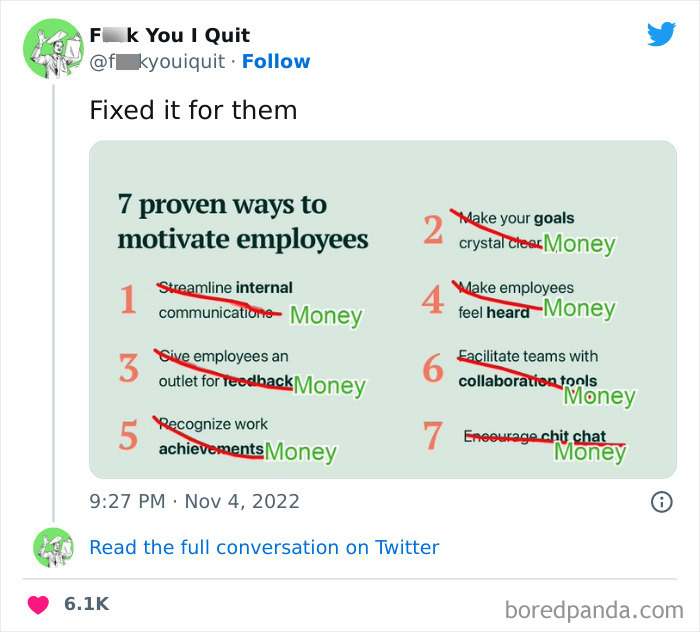Like the tweet with the heart icon
Screen dimensions: 700x632
pos(38,604)
